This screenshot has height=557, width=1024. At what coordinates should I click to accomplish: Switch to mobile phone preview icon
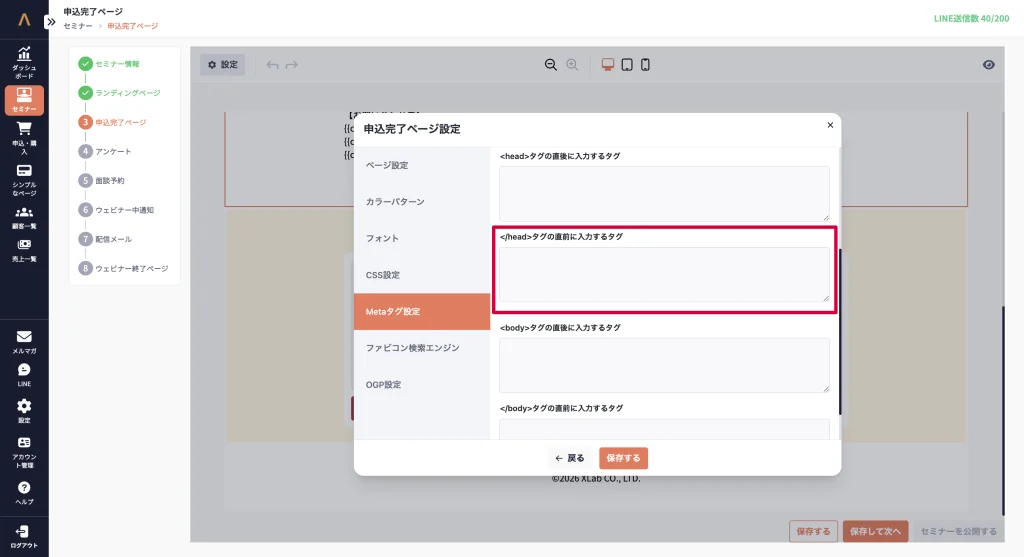coord(645,65)
